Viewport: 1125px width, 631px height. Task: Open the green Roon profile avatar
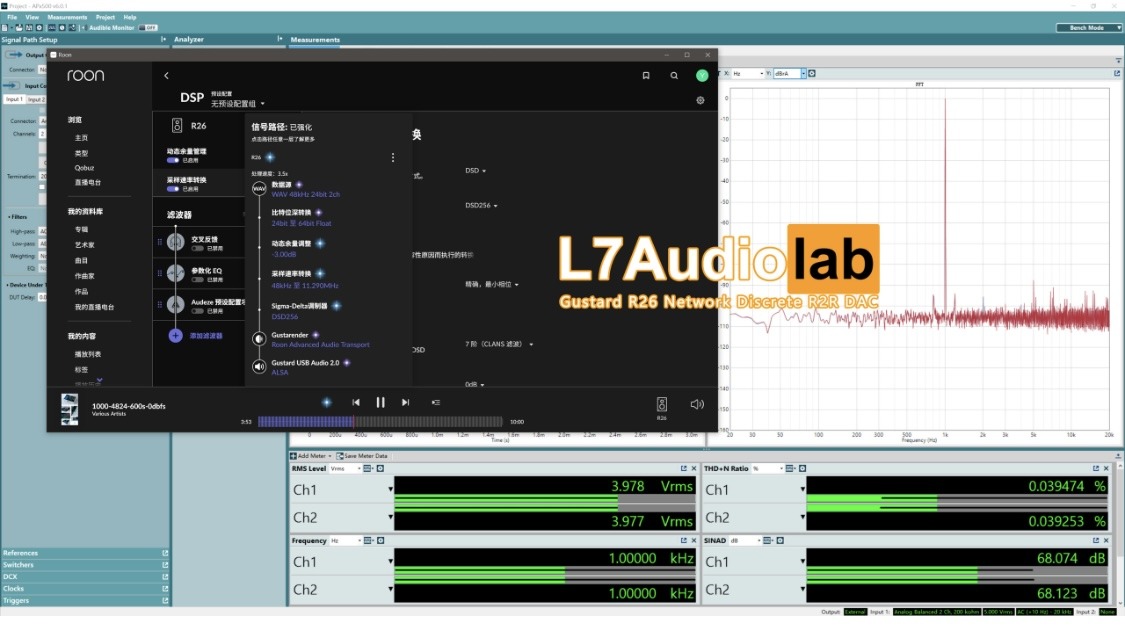702,75
